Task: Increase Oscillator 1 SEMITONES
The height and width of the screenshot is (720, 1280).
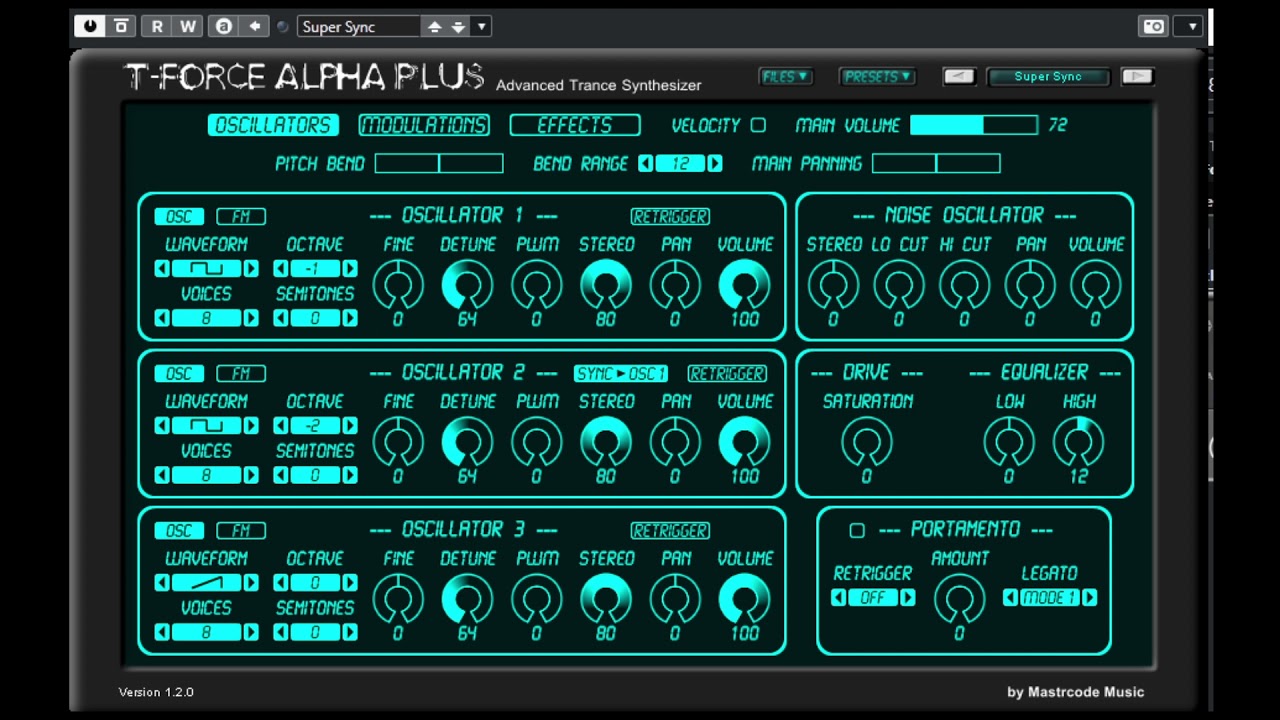Action: pyautogui.click(x=350, y=318)
